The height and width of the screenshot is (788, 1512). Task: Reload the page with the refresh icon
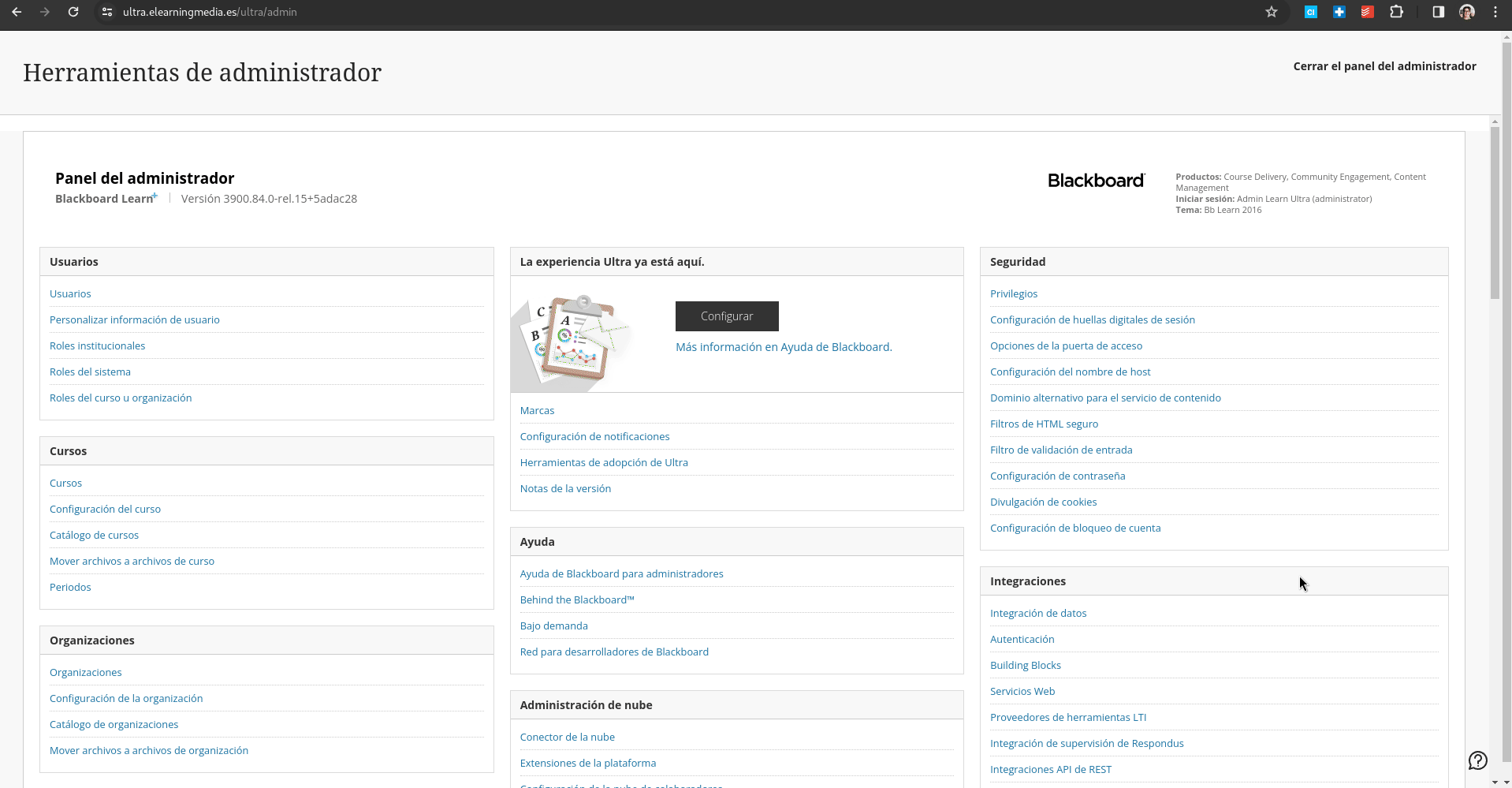tap(73, 12)
